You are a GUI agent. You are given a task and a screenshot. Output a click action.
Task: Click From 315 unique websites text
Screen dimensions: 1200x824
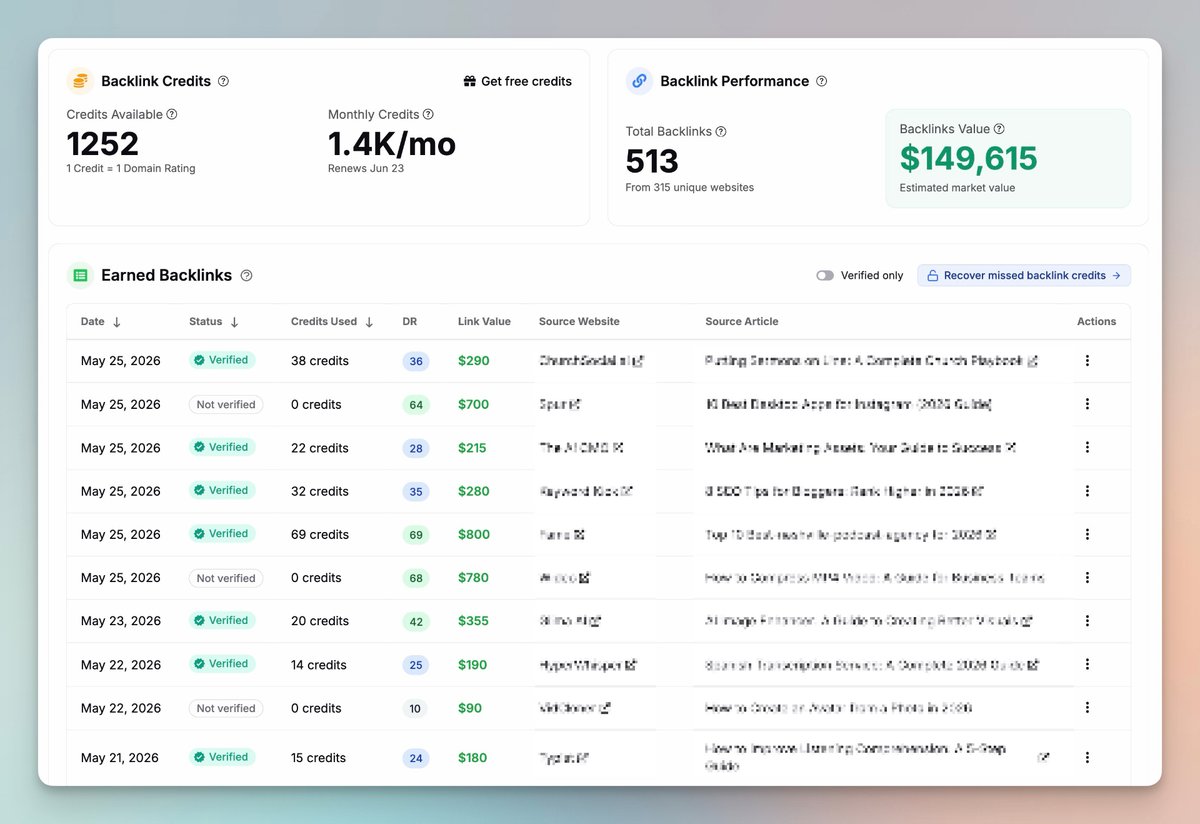point(690,187)
